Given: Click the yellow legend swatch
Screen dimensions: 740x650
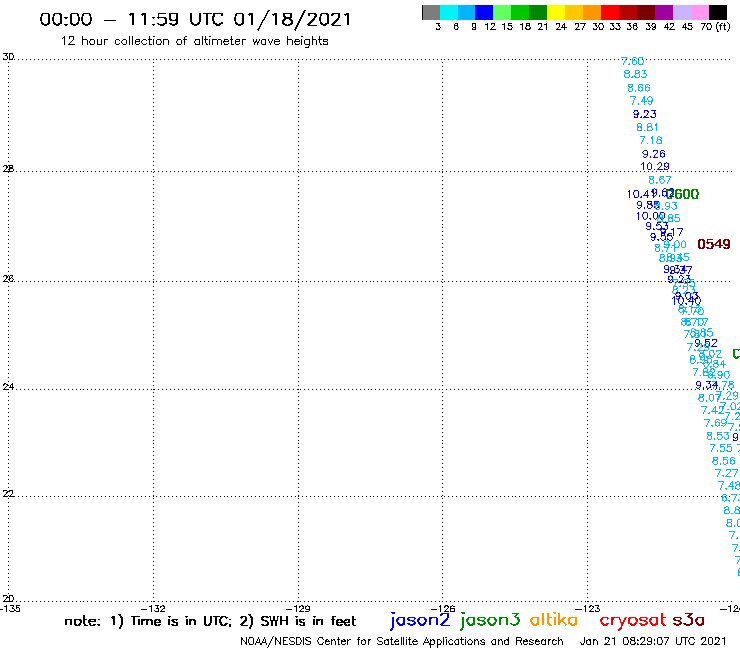Looking at the screenshot, I should [556, 12].
